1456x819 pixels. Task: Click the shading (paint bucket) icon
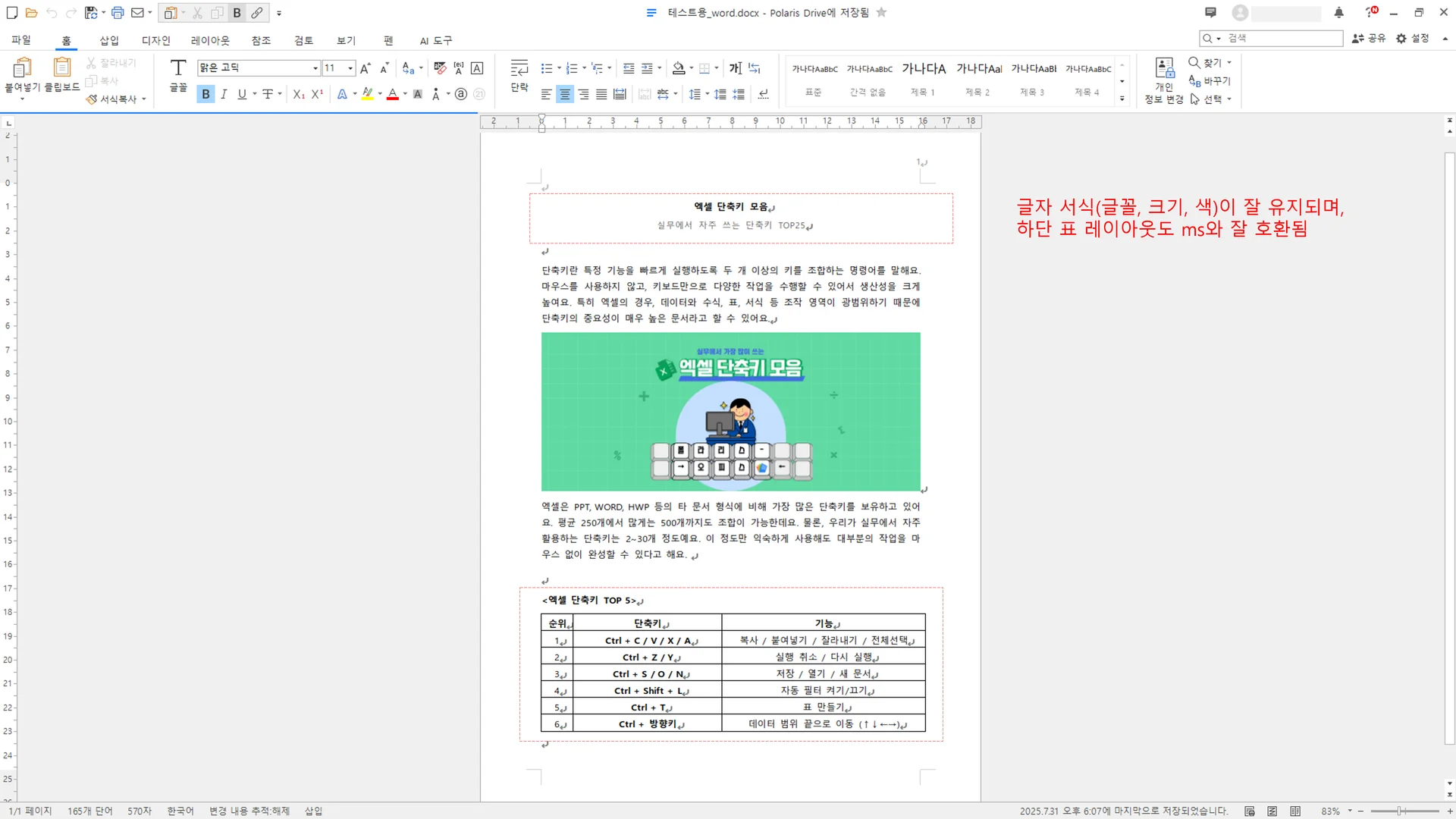click(x=679, y=67)
